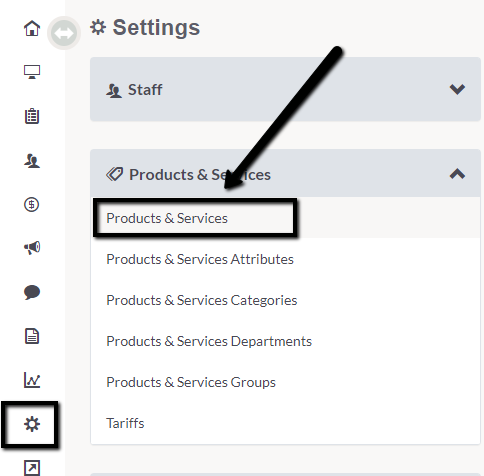Open the line chart reports icon
This screenshot has width=484, height=476.
32,380
